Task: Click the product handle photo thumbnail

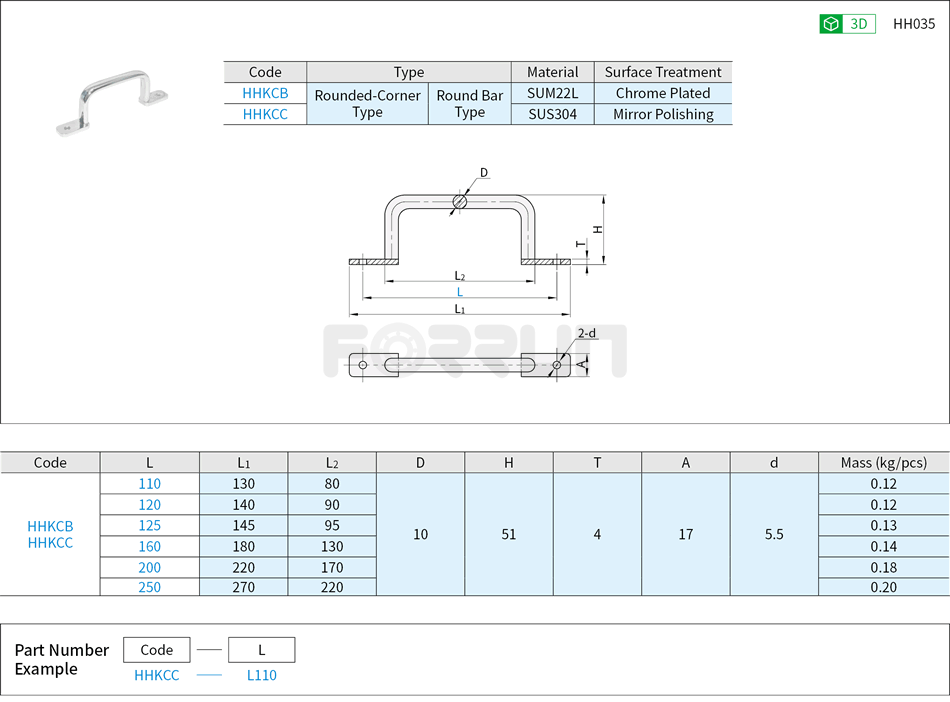Action: point(113,98)
